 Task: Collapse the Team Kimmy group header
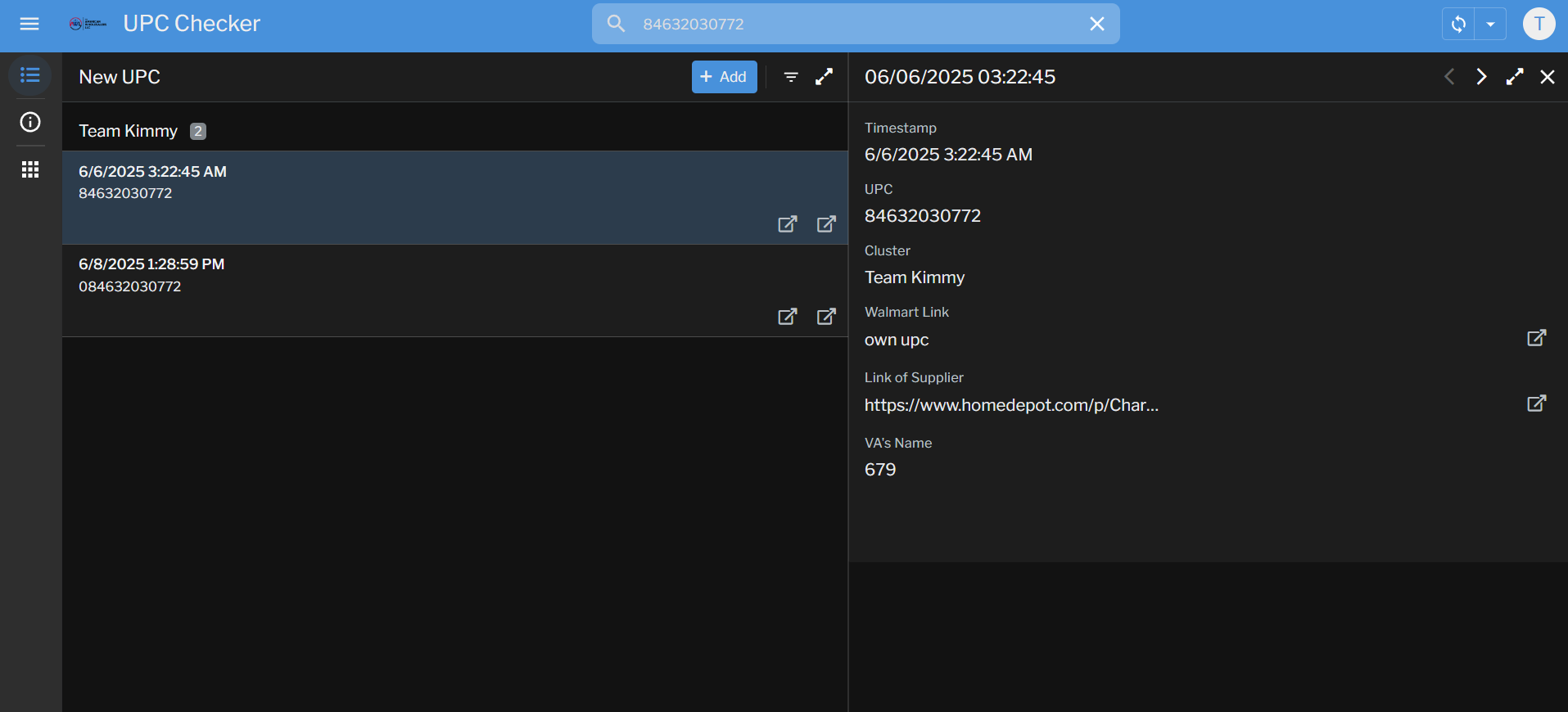(x=129, y=131)
